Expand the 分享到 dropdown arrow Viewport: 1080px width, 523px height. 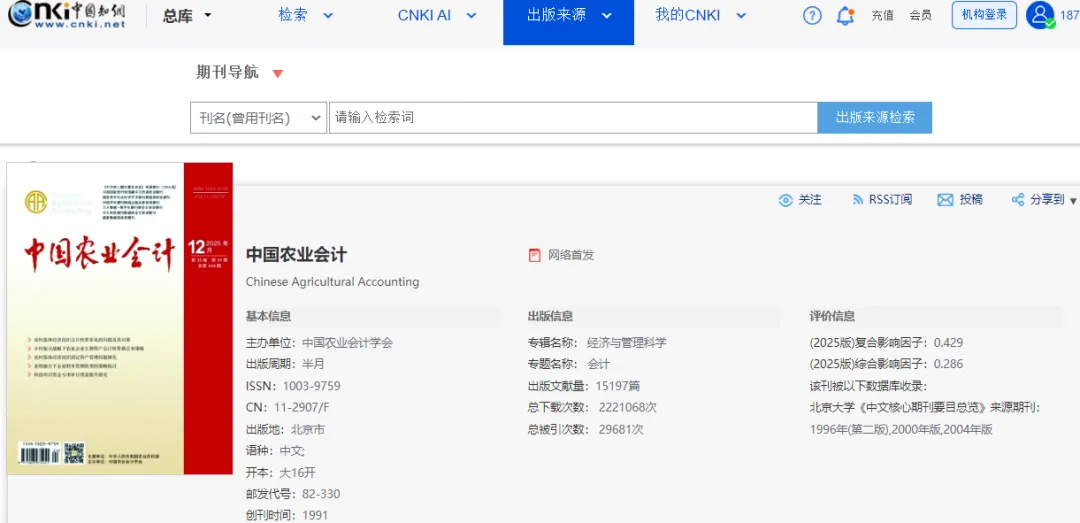tap(1072, 201)
